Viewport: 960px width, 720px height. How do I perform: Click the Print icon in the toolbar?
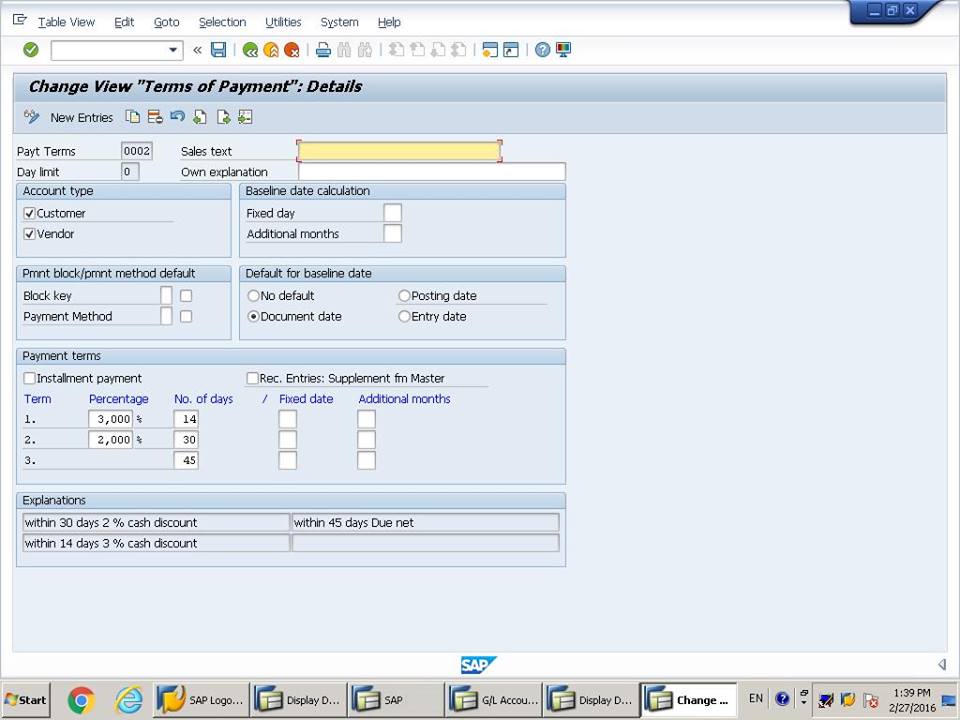pyautogui.click(x=323, y=50)
